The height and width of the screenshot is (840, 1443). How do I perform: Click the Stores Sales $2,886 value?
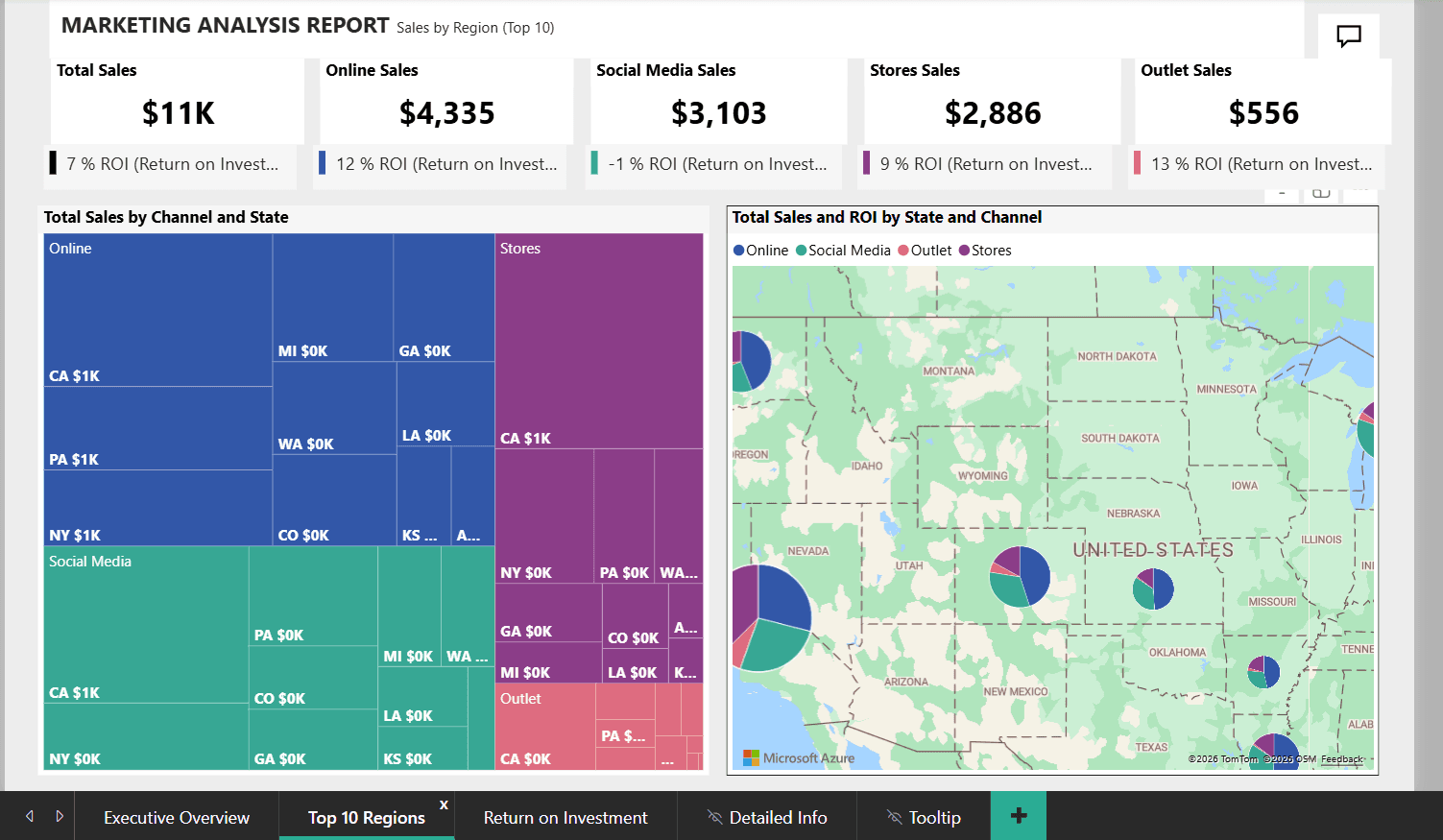click(x=993, y=113)
